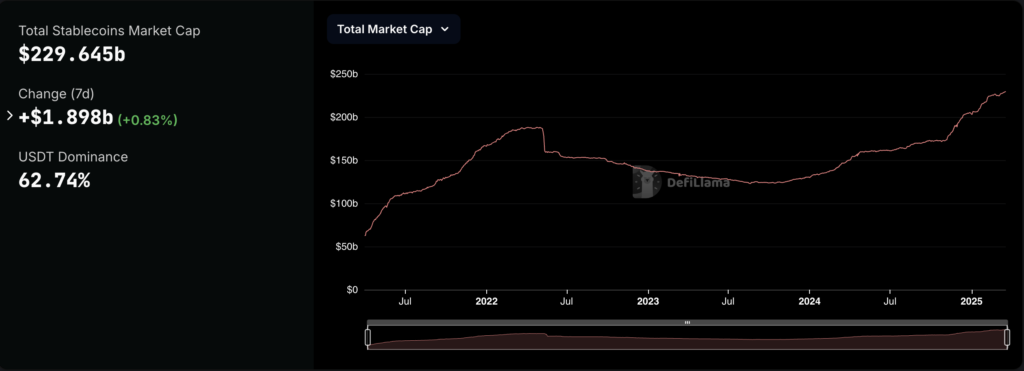1024x371 pixels.
Task: Click the +0.83% green percentage change
Action: click(x=148, y=120)
